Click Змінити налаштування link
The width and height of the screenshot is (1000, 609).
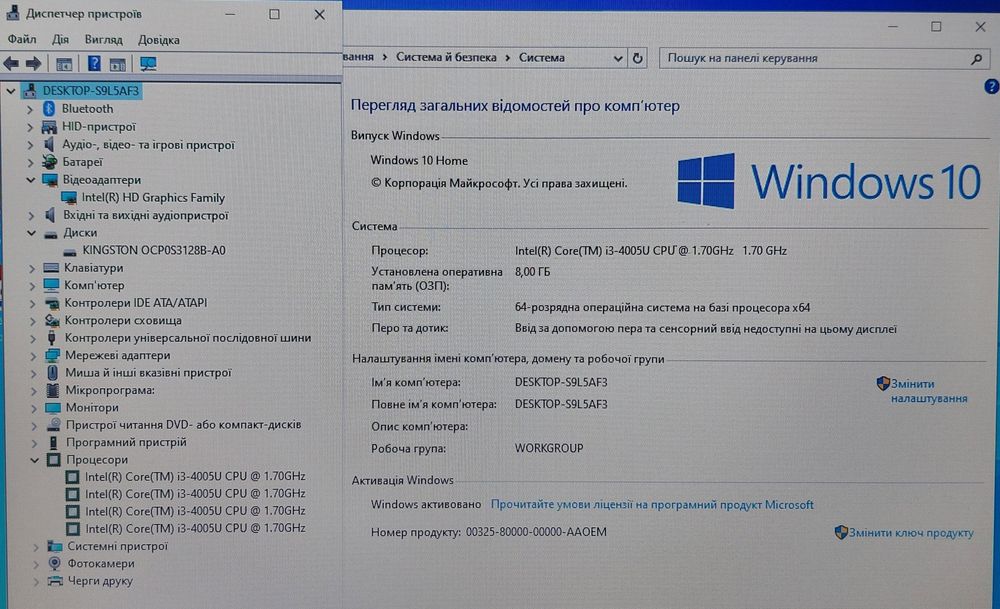tap(929, 391)
